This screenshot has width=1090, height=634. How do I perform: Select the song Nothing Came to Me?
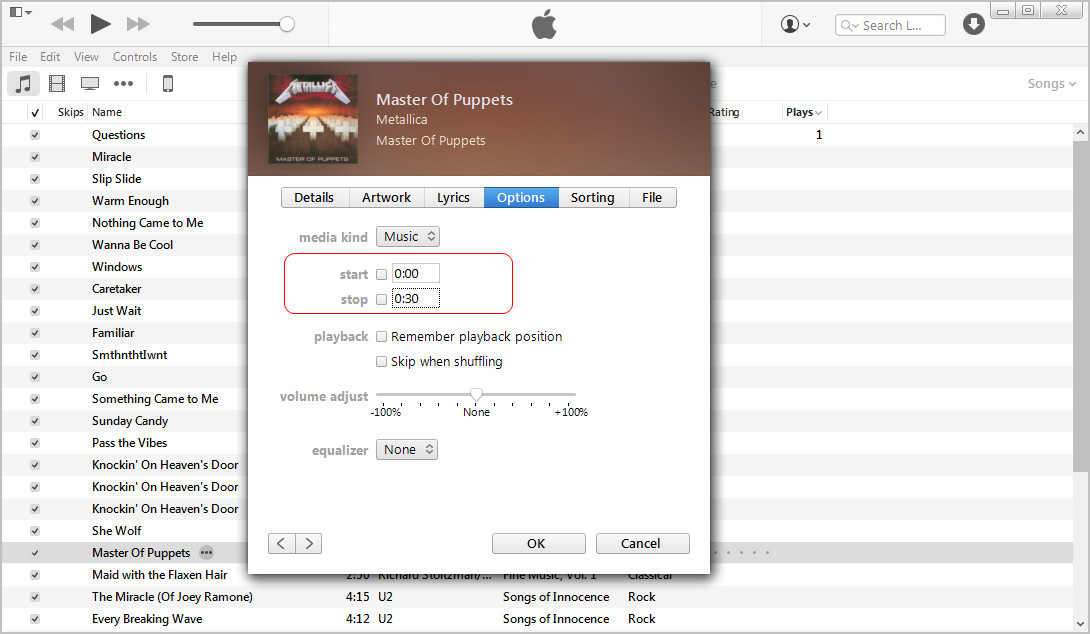147,223
